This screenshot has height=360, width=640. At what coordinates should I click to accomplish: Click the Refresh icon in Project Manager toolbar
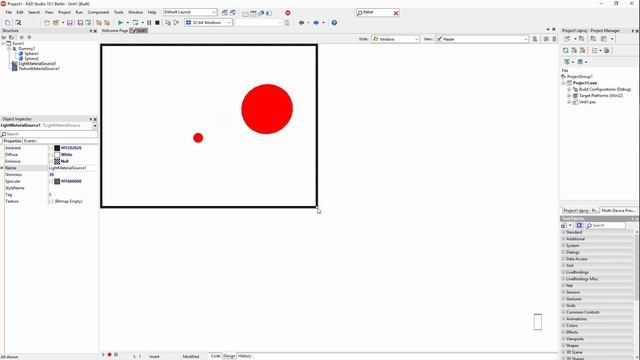coord(566,51)
